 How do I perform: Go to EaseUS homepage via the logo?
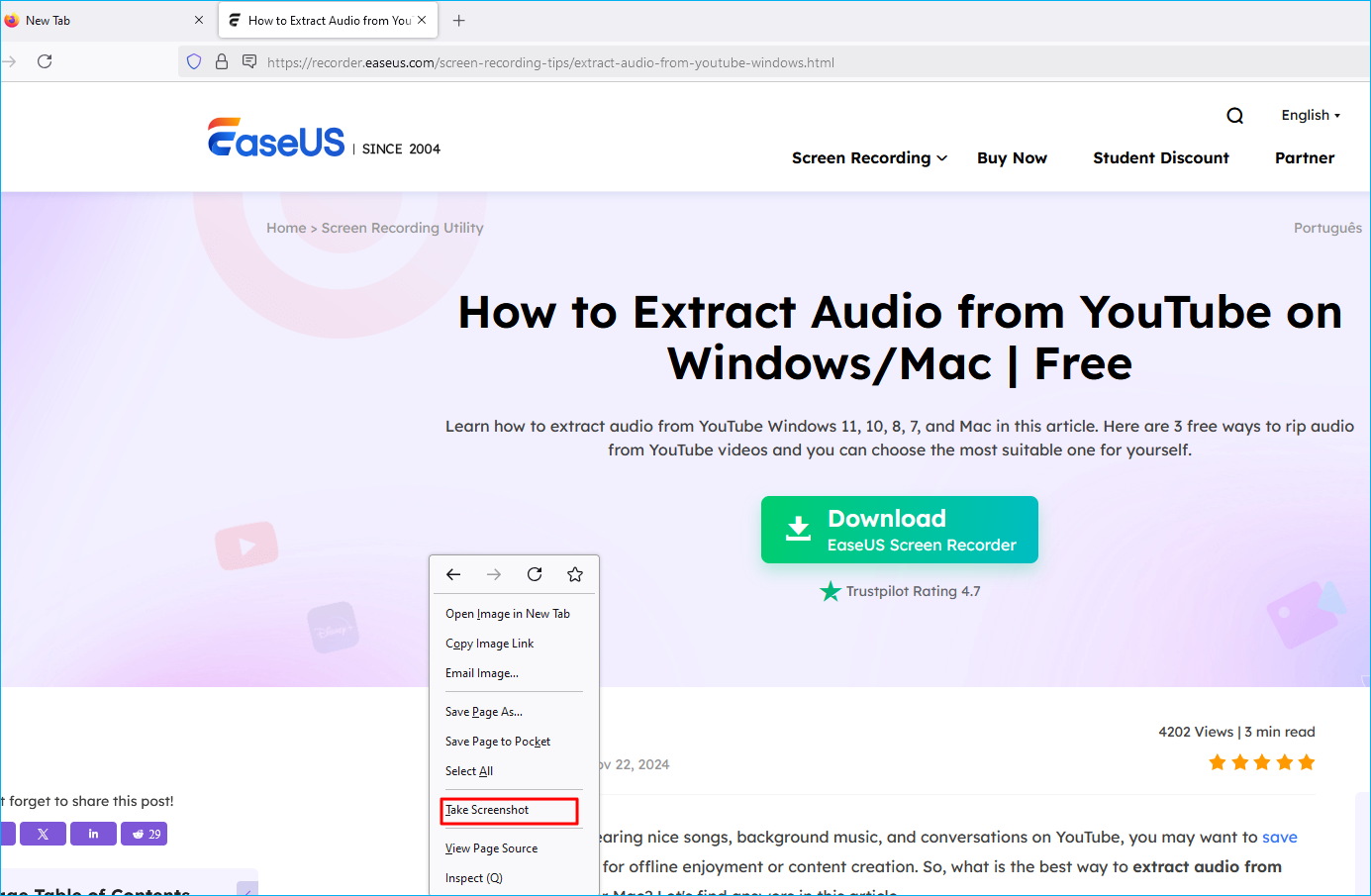coord(276,139)
